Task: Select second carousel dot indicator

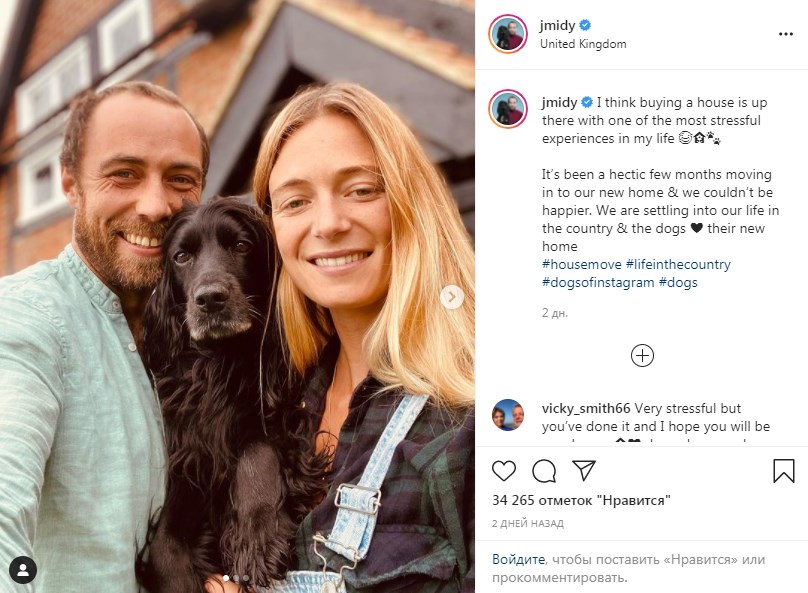Action: [236, 578]
